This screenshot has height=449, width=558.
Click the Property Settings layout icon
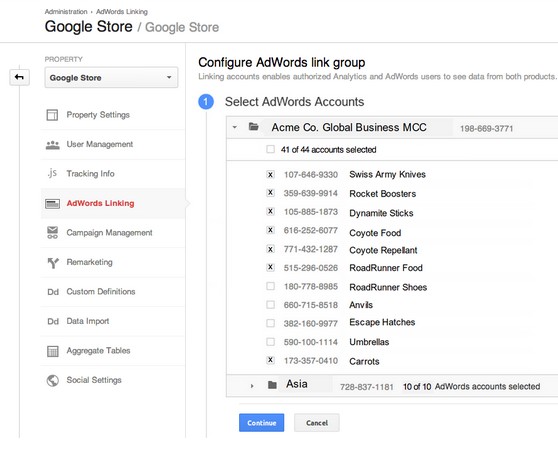pos(52,115)
